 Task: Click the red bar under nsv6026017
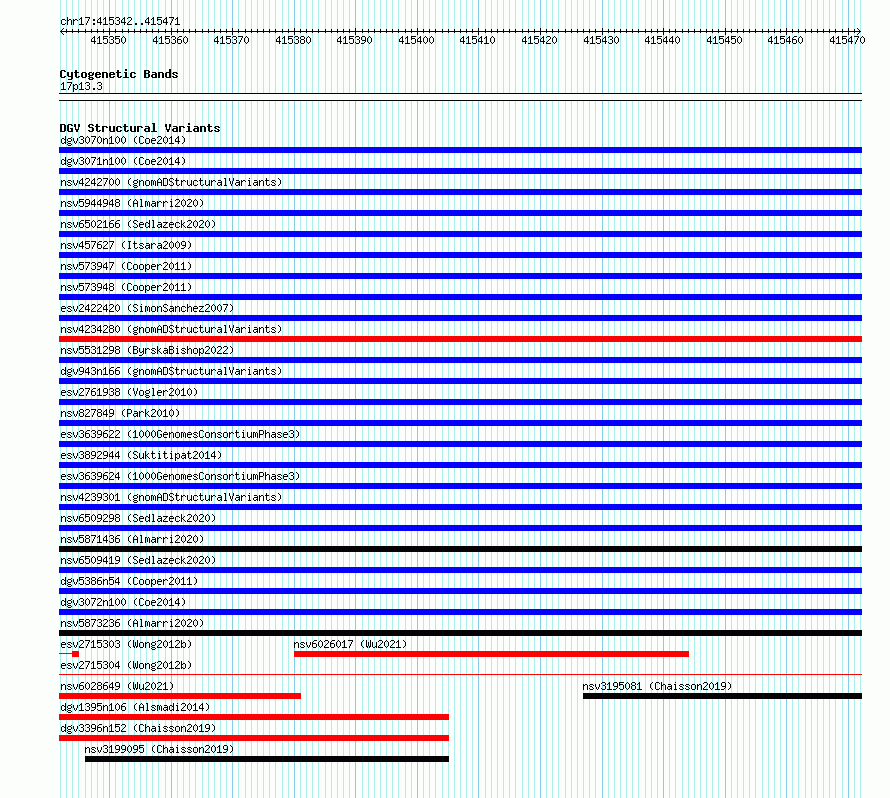coord(492,654)
